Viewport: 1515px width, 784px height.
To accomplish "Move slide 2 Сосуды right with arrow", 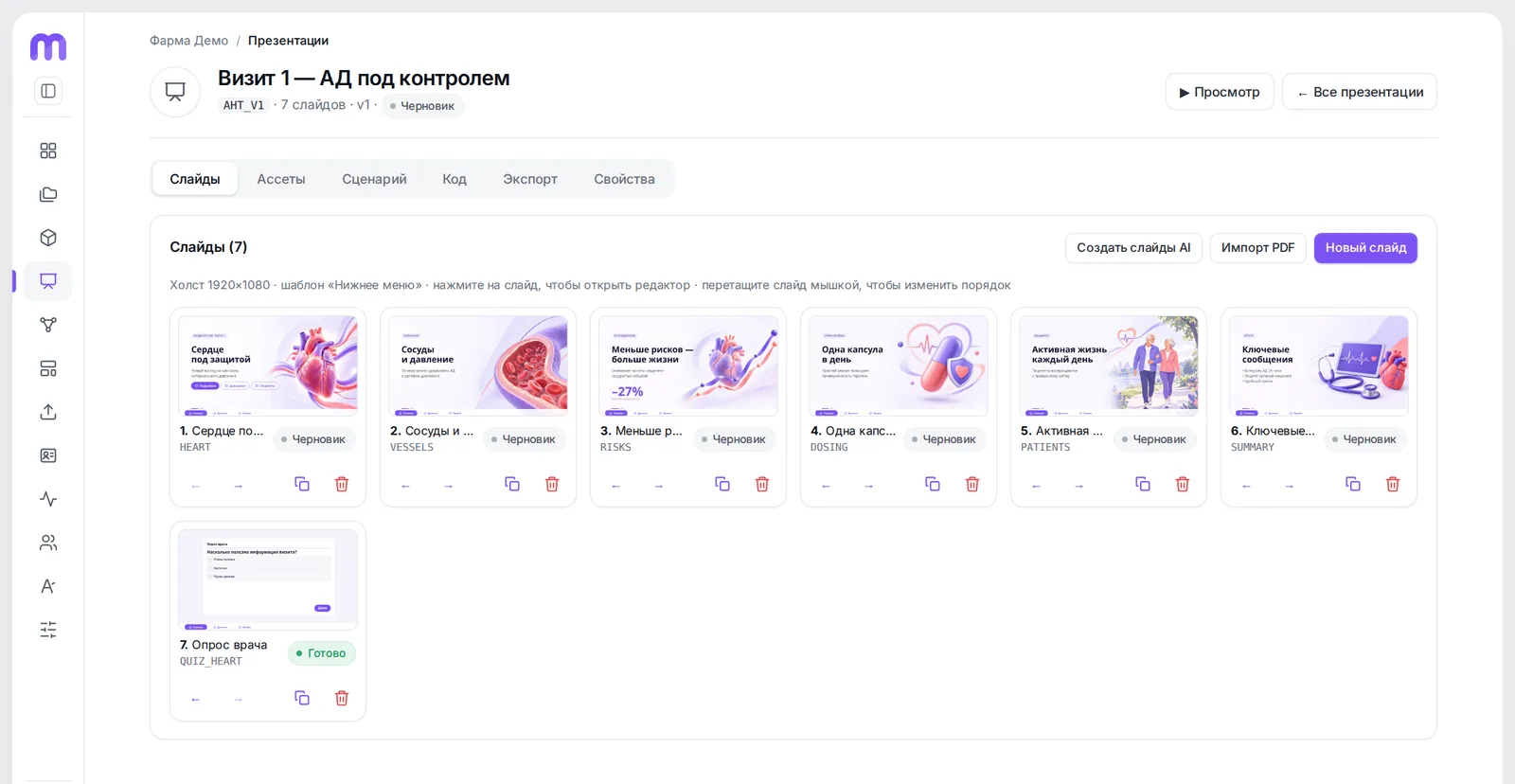I will click(449, 486).
